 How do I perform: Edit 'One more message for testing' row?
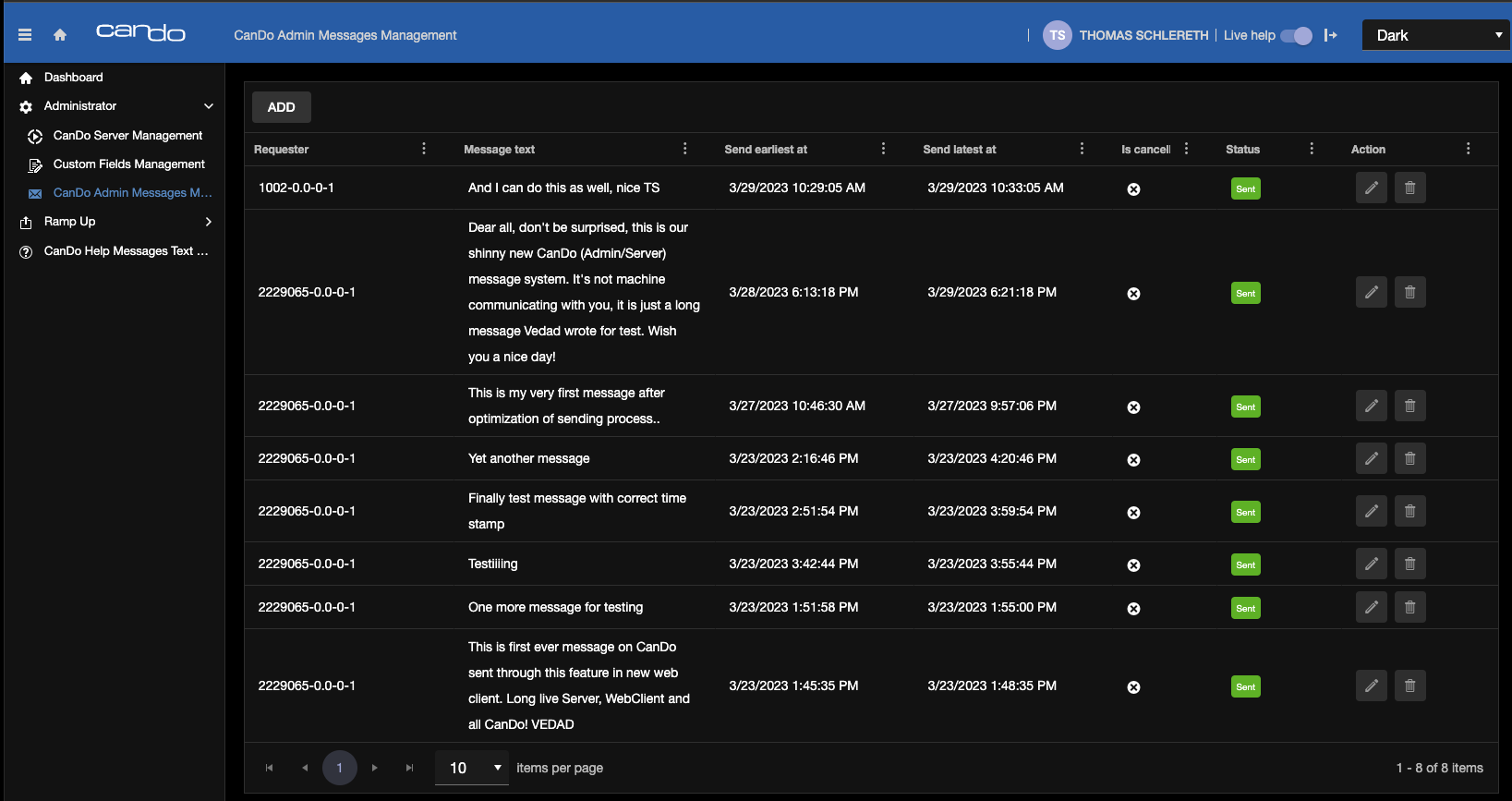tap(1372, 607)
